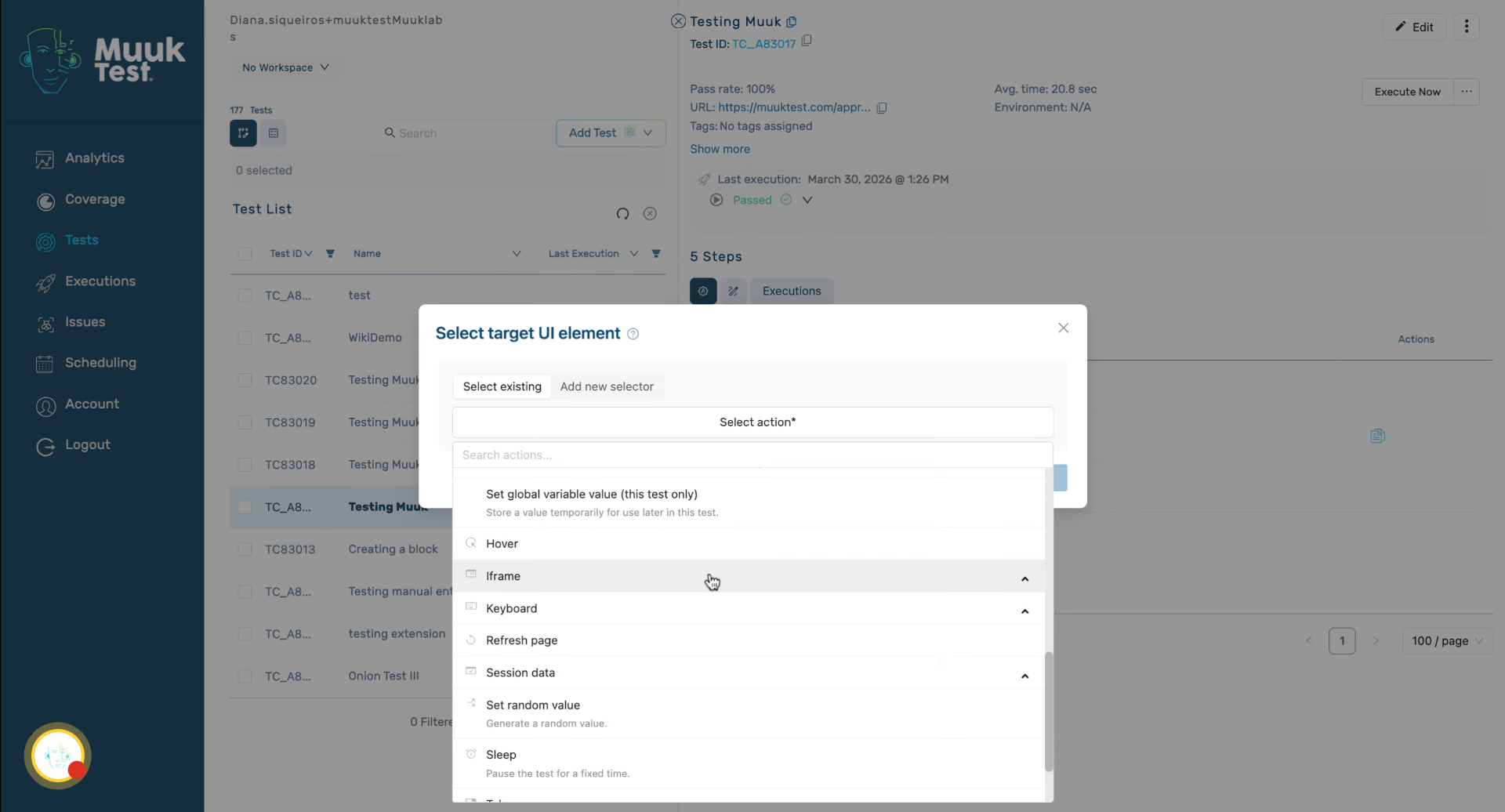Open the Name column sort chevron
Viewport: 1505px width, 812px height.
[x=517, y=254]
